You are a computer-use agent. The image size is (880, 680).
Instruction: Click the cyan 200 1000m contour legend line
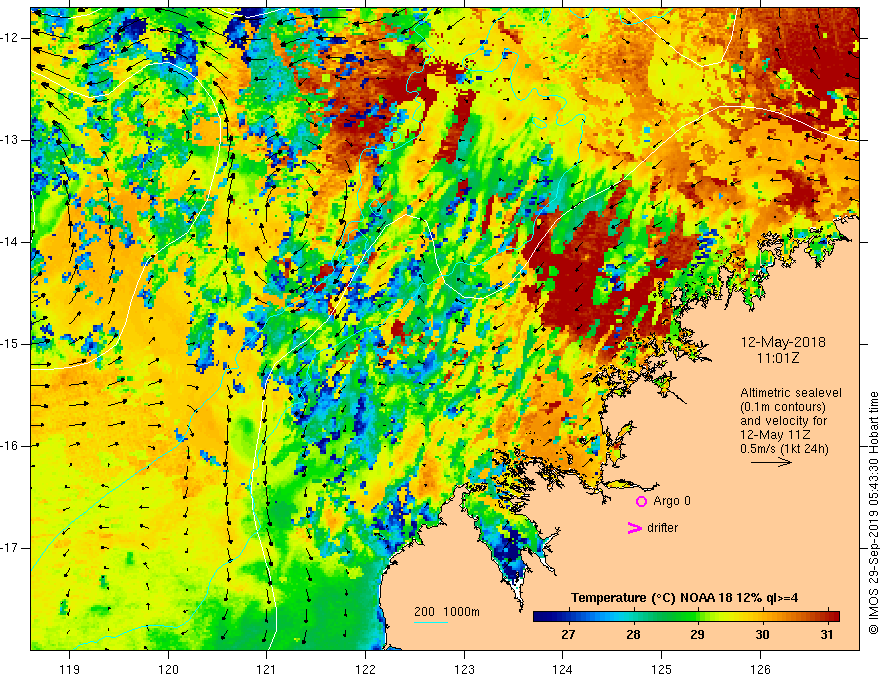coord(431,622)
